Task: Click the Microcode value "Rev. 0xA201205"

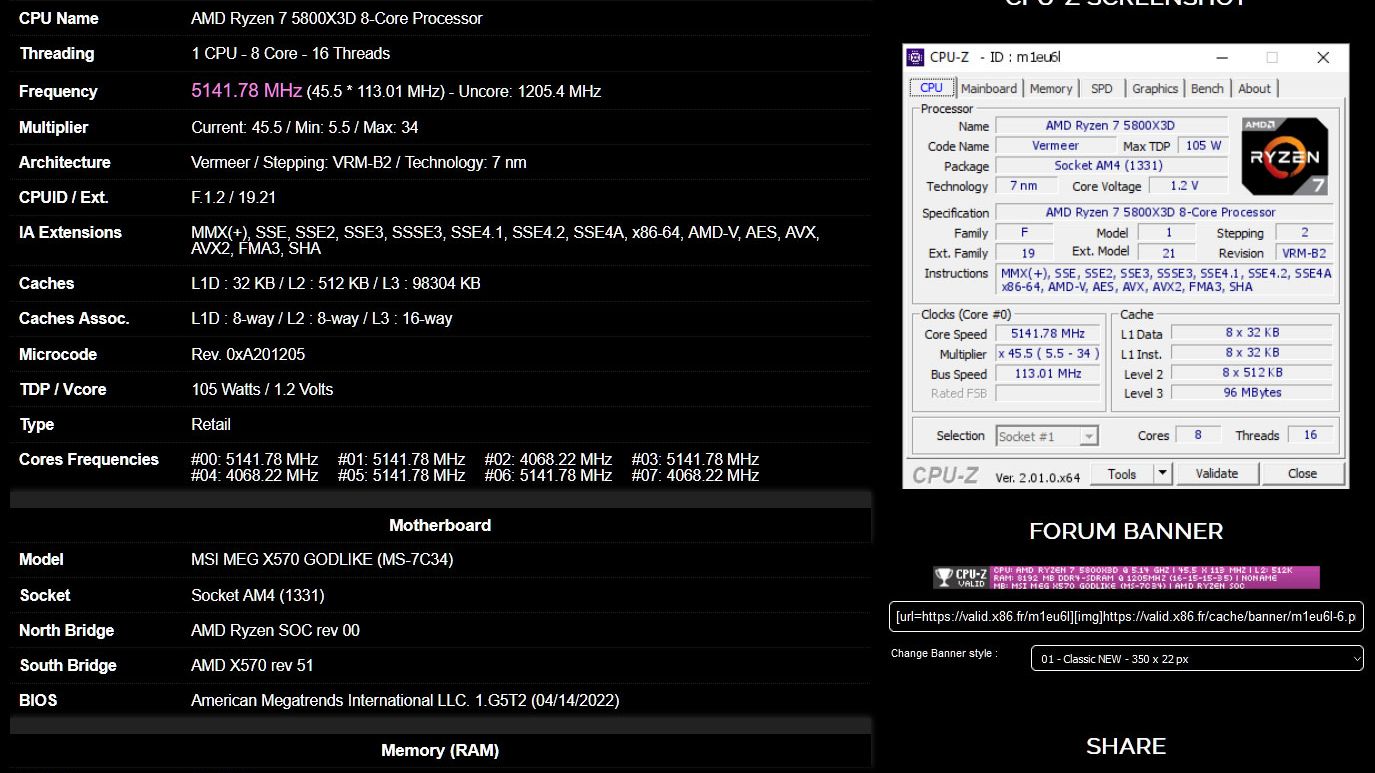Action: (x=248, y=355)
